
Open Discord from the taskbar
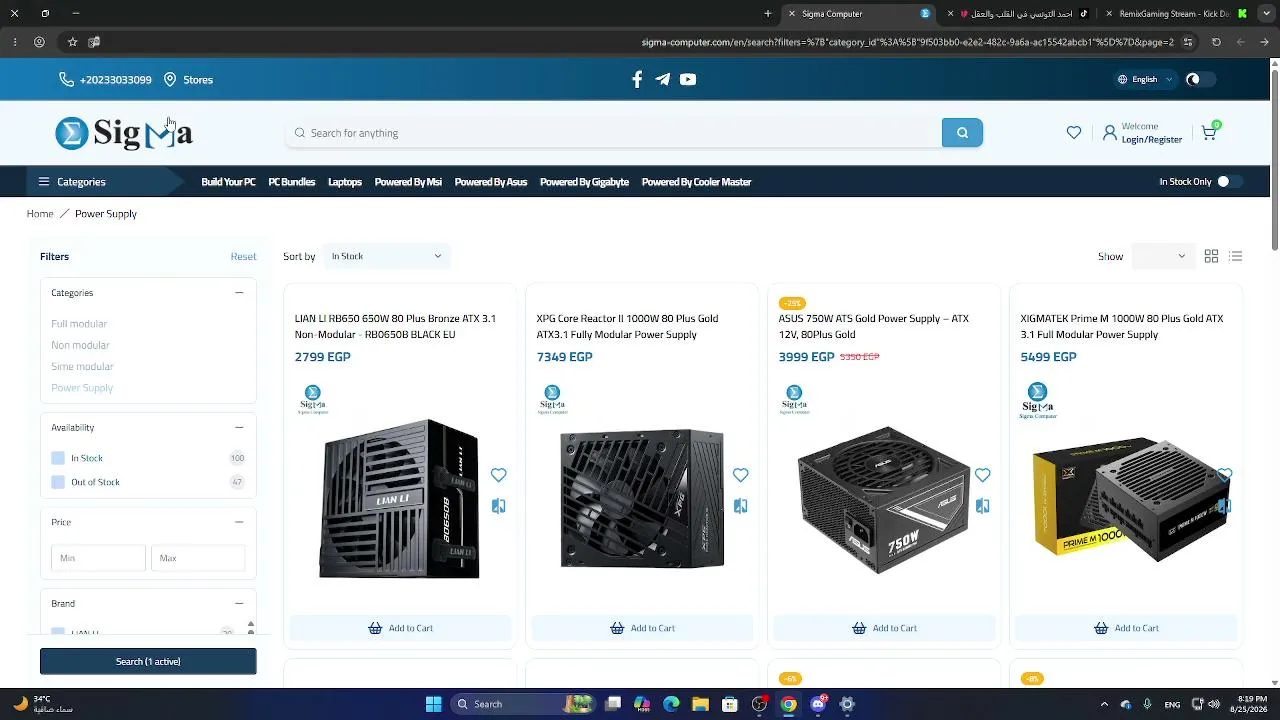point(818,704)
